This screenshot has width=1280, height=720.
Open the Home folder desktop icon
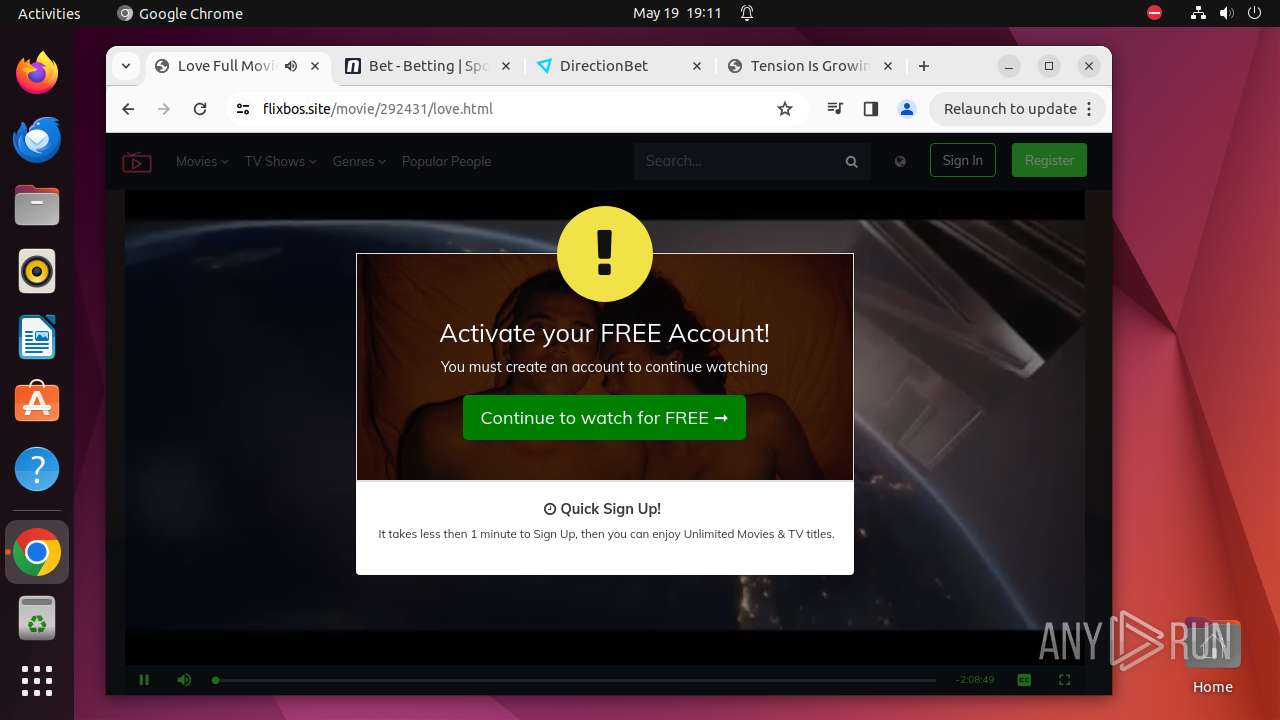(x=1212, y=657)
